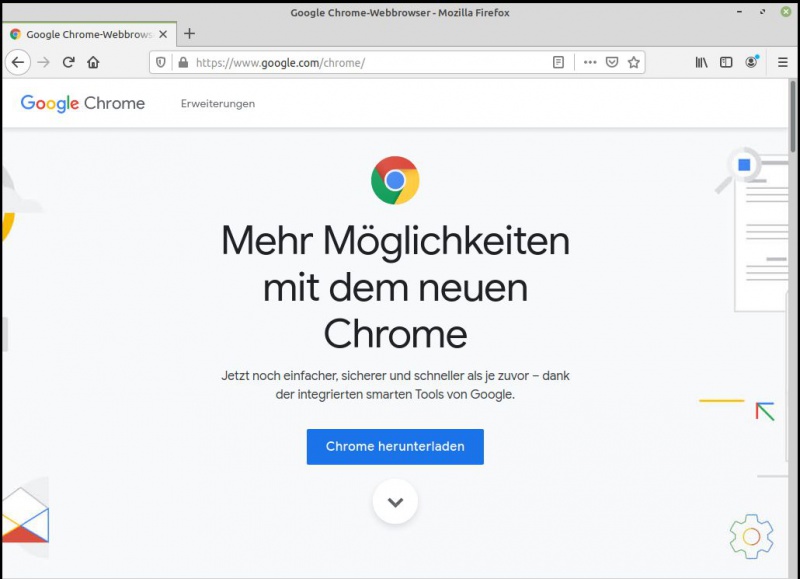This screenshot has height=579, width=800.
Task: Show site security padlock info
Action: (183, 62)
